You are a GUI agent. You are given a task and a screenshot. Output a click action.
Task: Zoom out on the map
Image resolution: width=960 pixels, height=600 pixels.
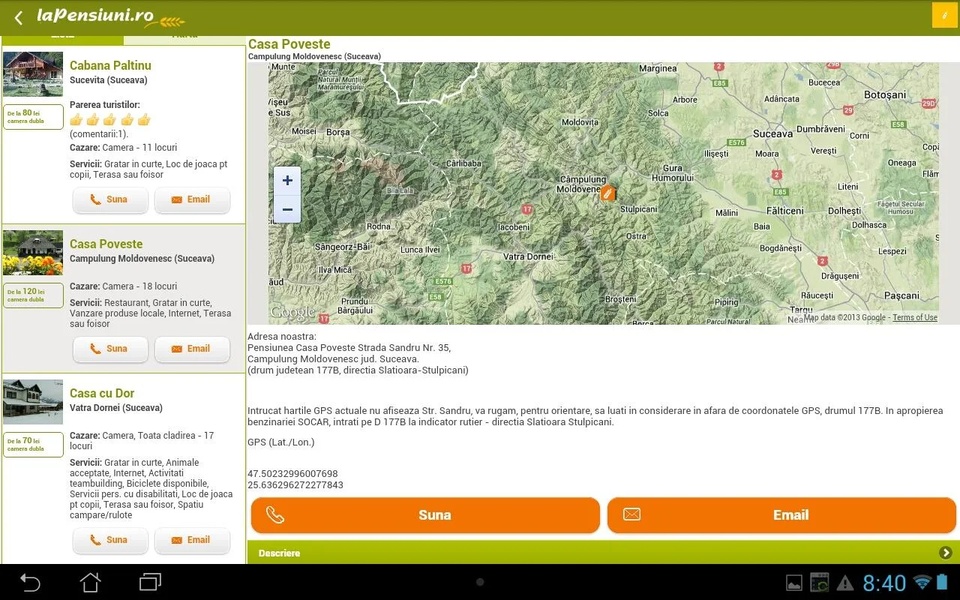tap(287, 209)
